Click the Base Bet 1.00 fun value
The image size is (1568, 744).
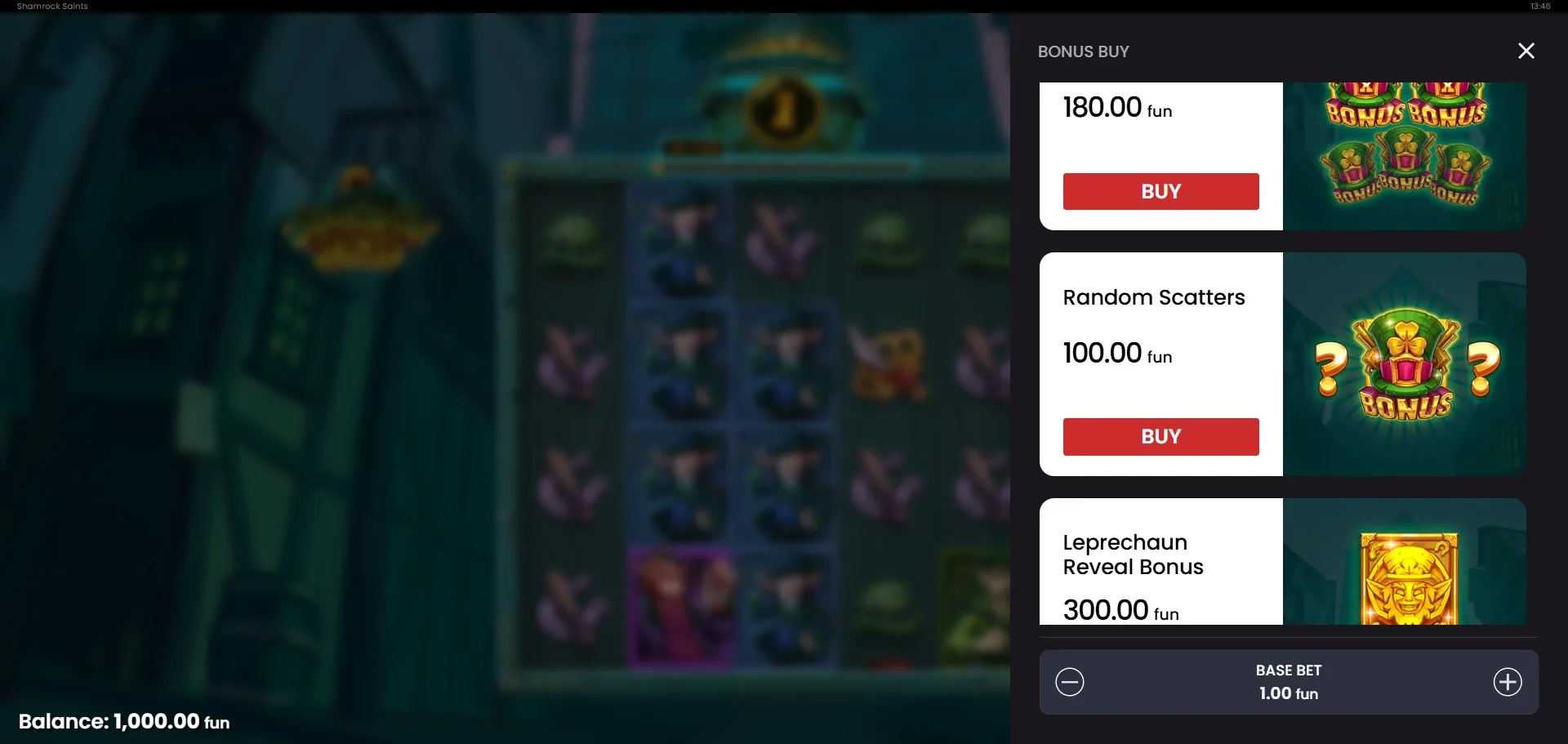click(x=1289, y=693)
